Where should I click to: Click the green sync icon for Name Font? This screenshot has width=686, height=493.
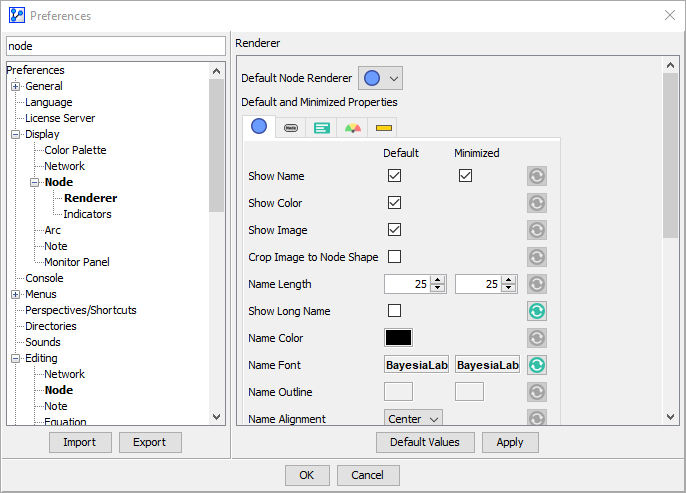pos(537,365)
